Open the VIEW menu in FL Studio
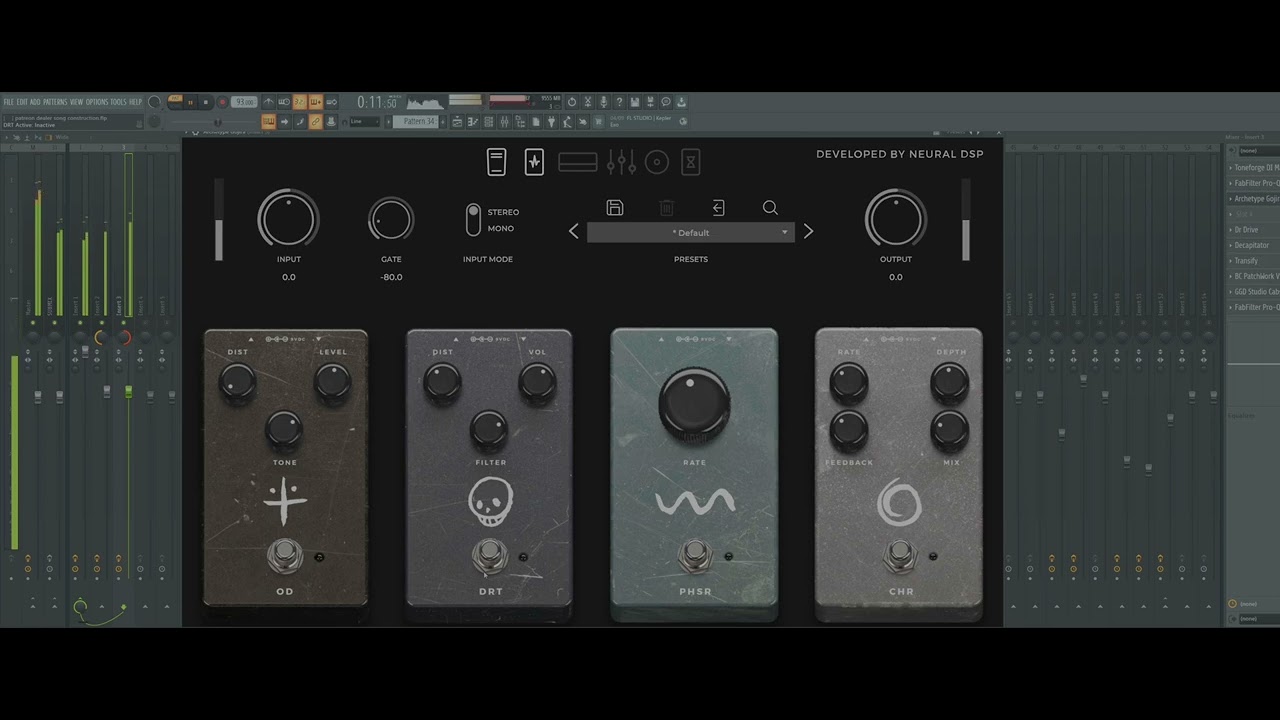 tap(76, 102)
